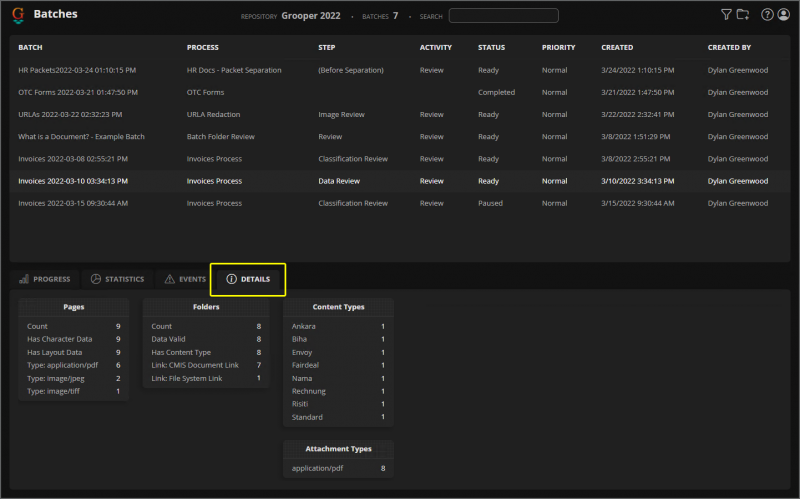Click the Grooper logo icon
800x499 pixels.
(x=18, y=15)
